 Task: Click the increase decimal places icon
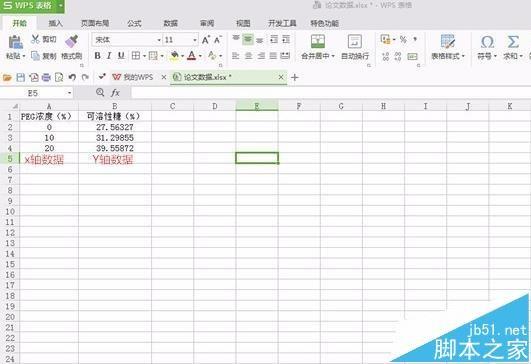coord(386,56)
